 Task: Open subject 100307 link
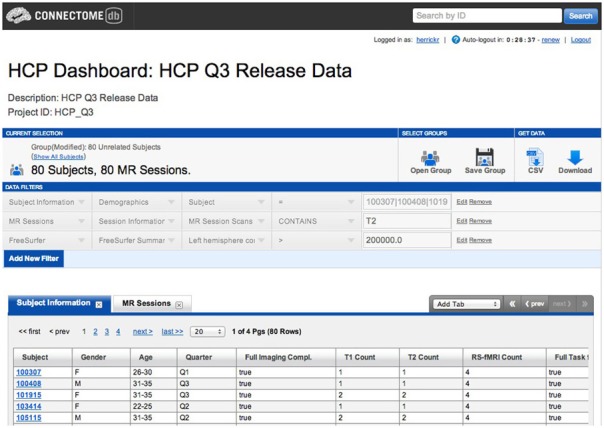pos(28,372)
